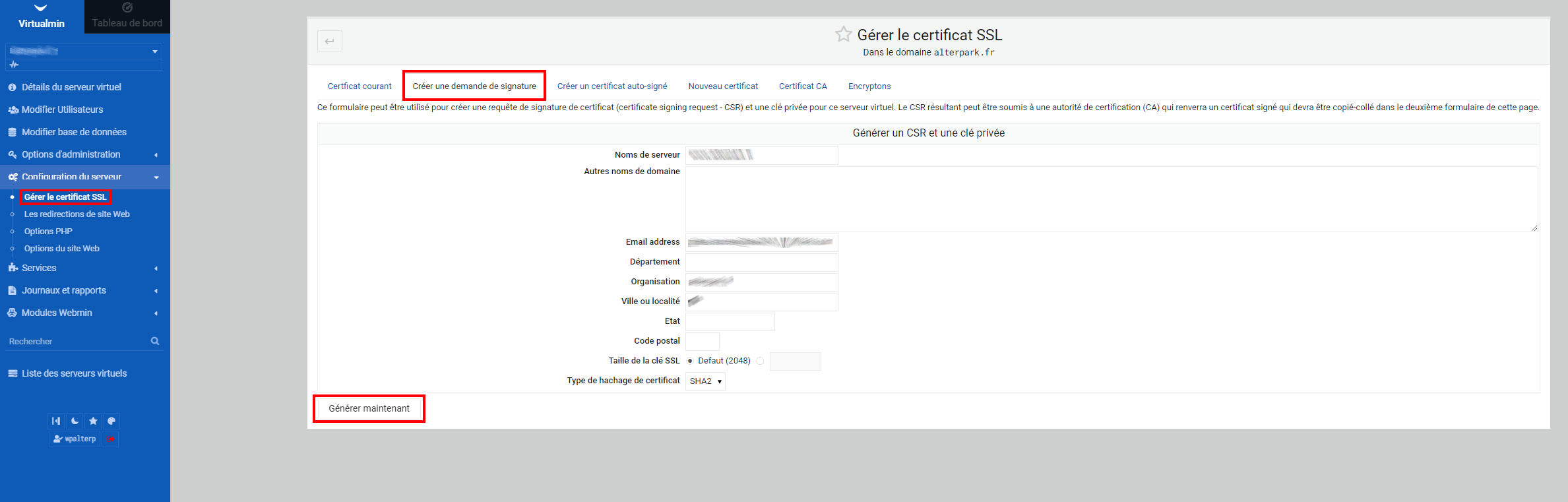Open theme palette settings icon

coord(111,421)
